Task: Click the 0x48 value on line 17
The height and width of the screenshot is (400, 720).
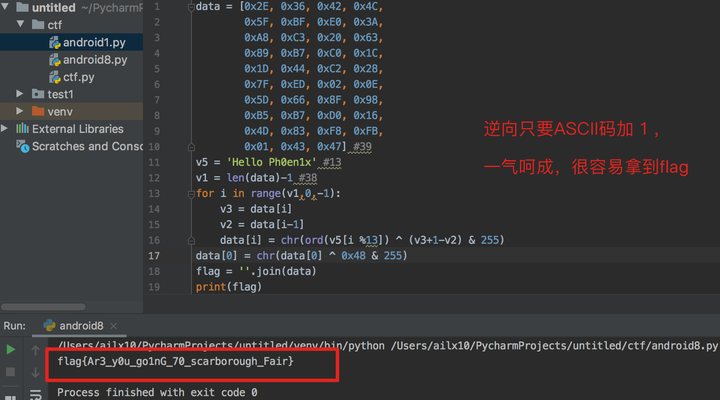Action: (353, 256)
